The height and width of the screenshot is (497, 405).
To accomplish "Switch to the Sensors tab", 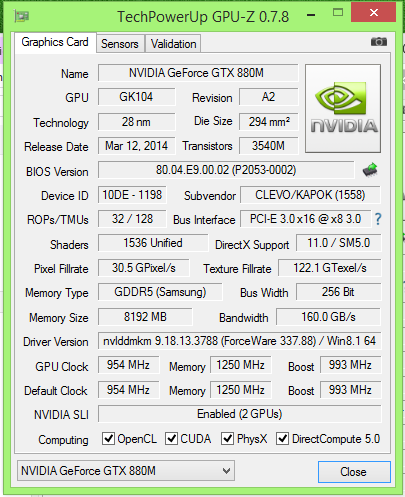I will click(120, 44).
